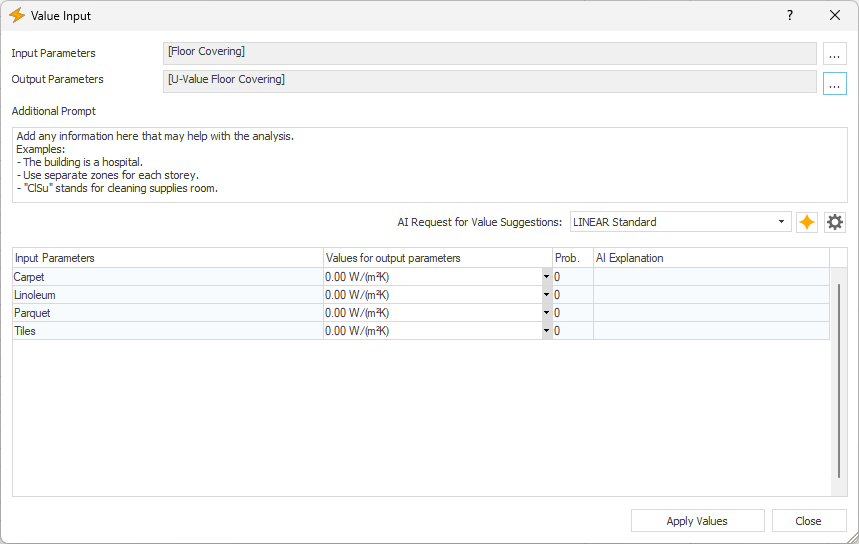
Task: Click Values for output parameters header
Action: (438, 258)
